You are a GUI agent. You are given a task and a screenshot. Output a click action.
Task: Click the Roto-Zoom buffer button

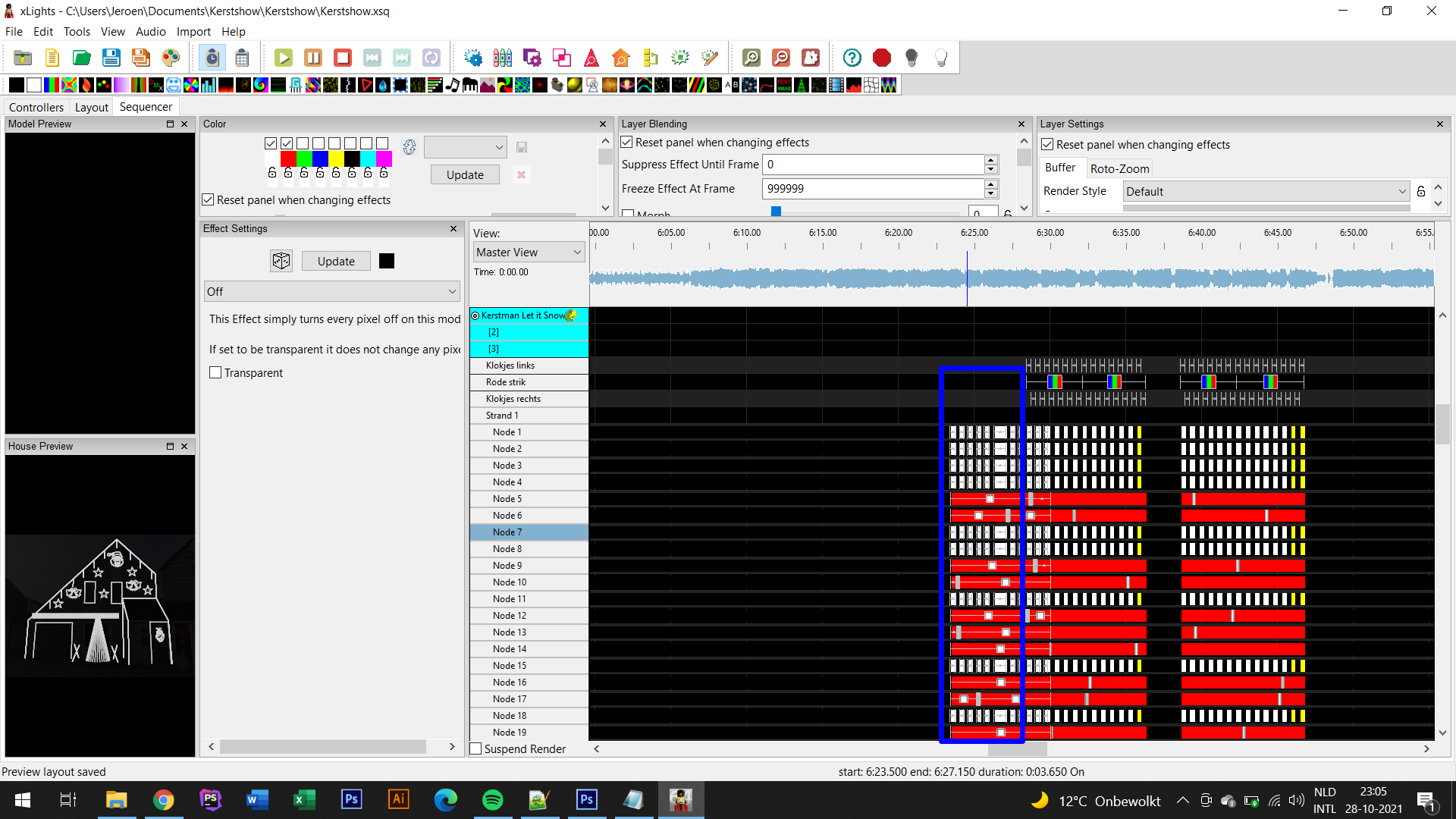pyautogui.click(x=1120, y=168)
